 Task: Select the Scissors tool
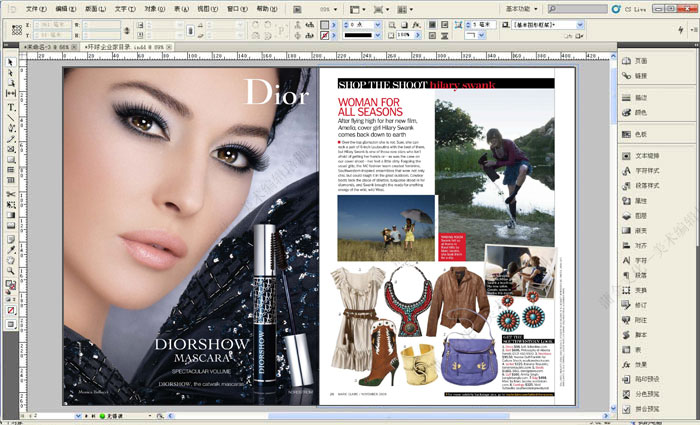[x=11, y=194]
